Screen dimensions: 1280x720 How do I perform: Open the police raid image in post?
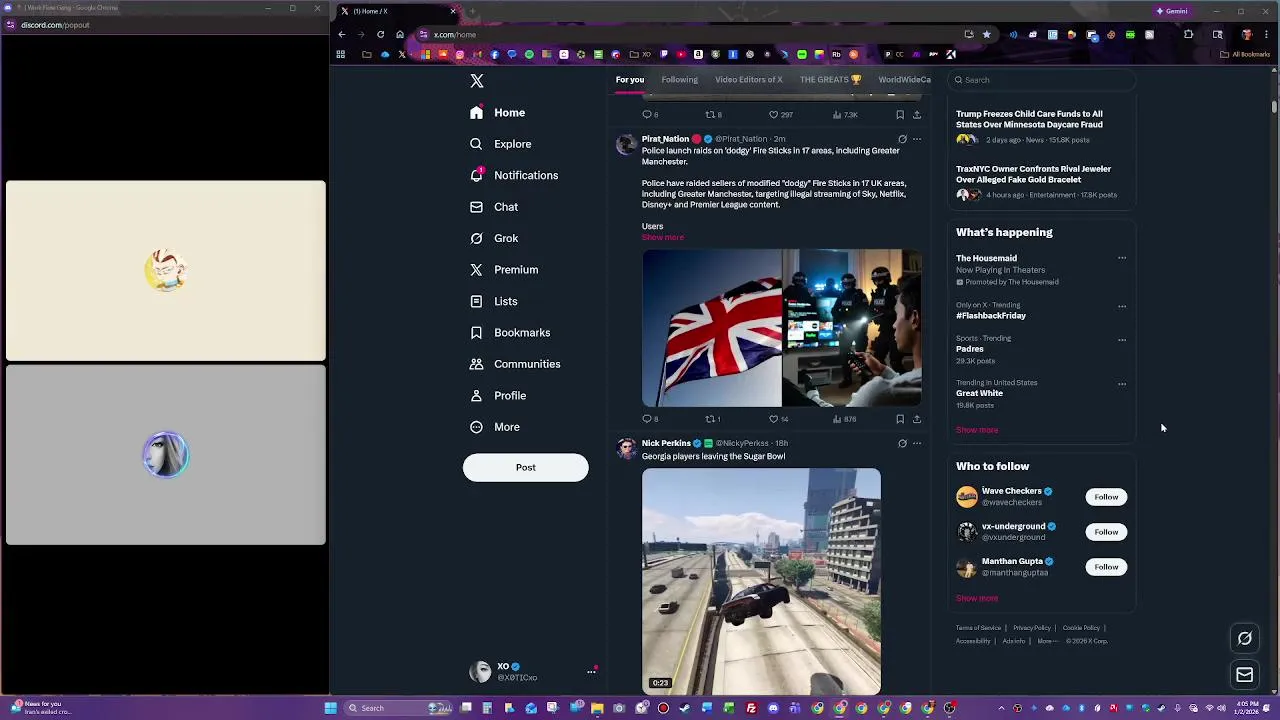point(852,328)
